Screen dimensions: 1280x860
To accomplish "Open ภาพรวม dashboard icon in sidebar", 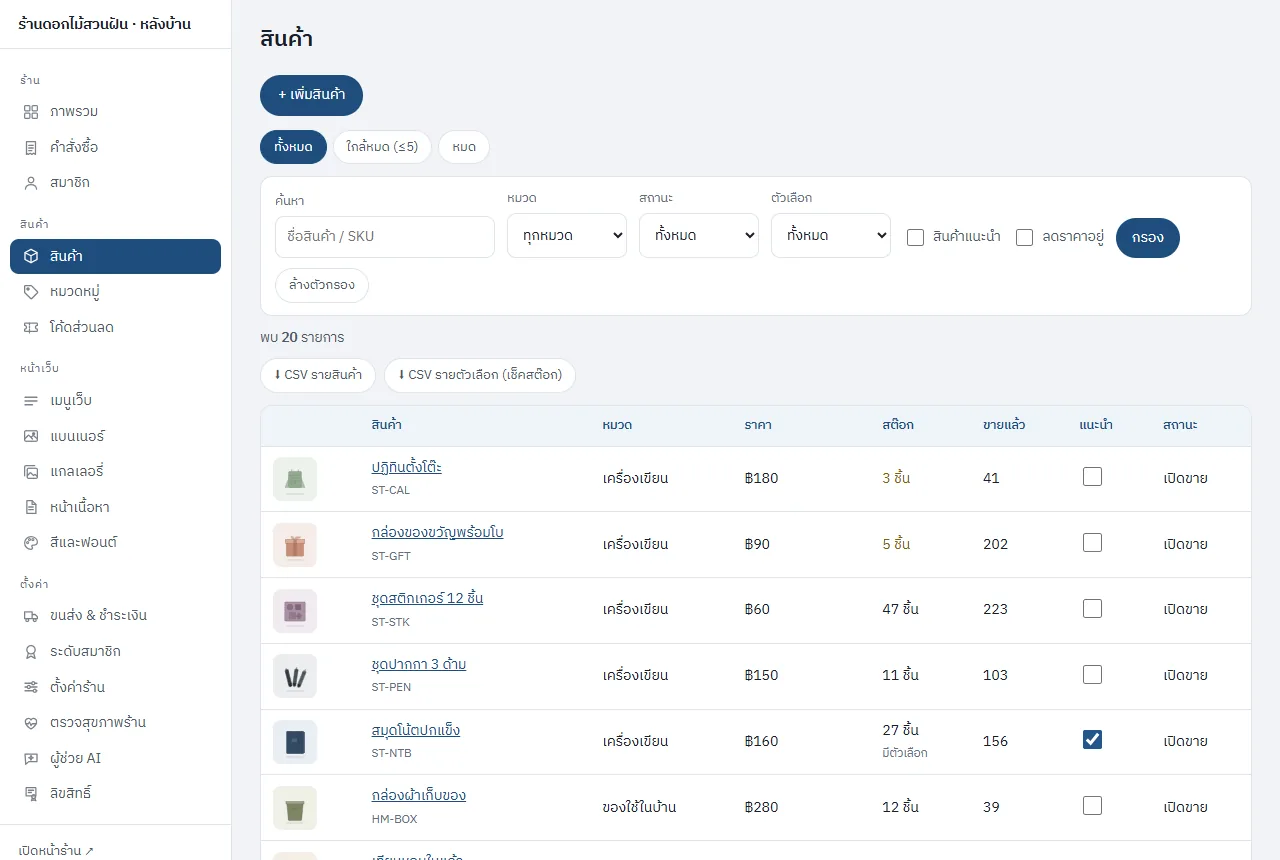I will pyautogui.click(x=31, y=111).
